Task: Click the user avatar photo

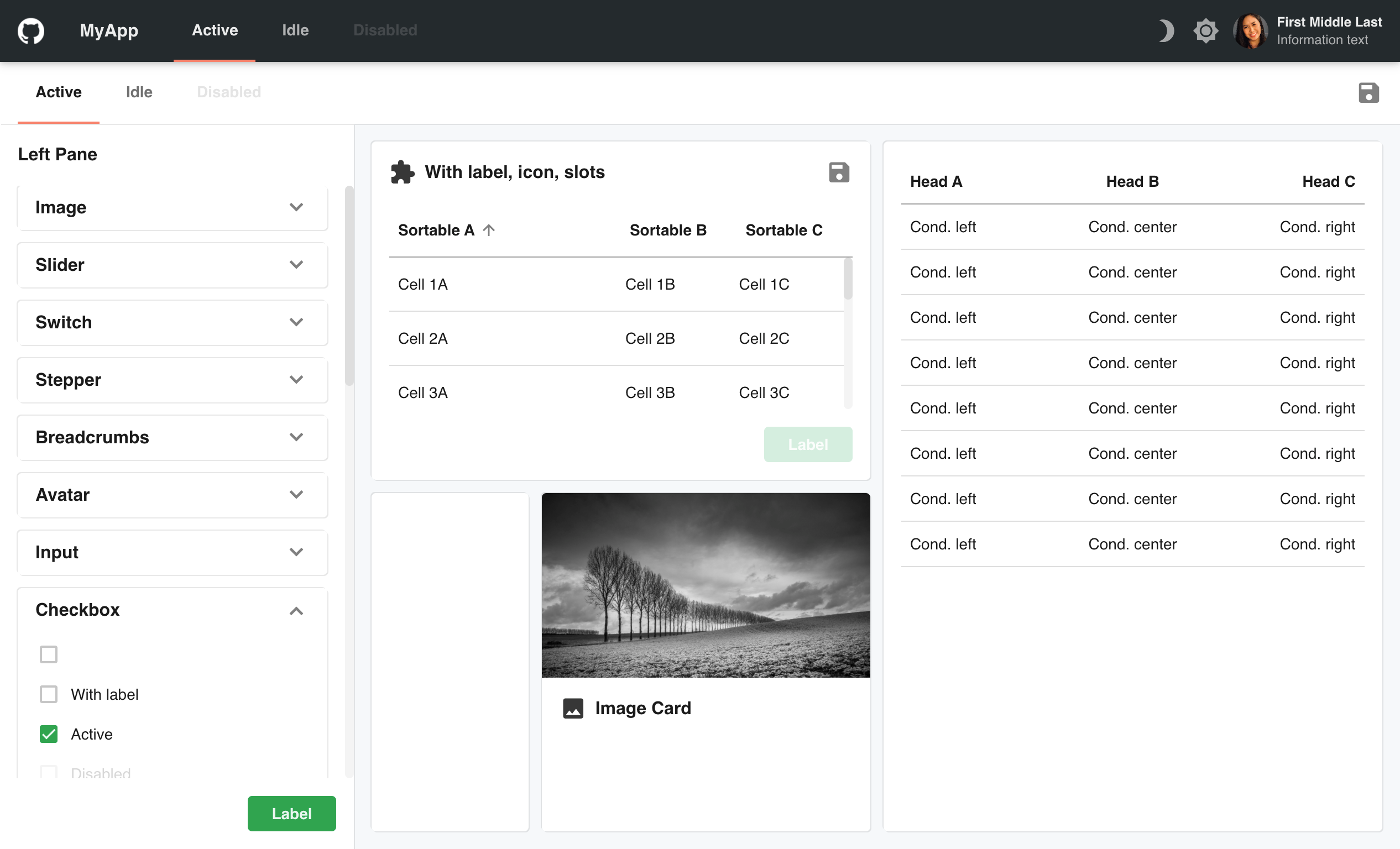Action: [1250, 30]
